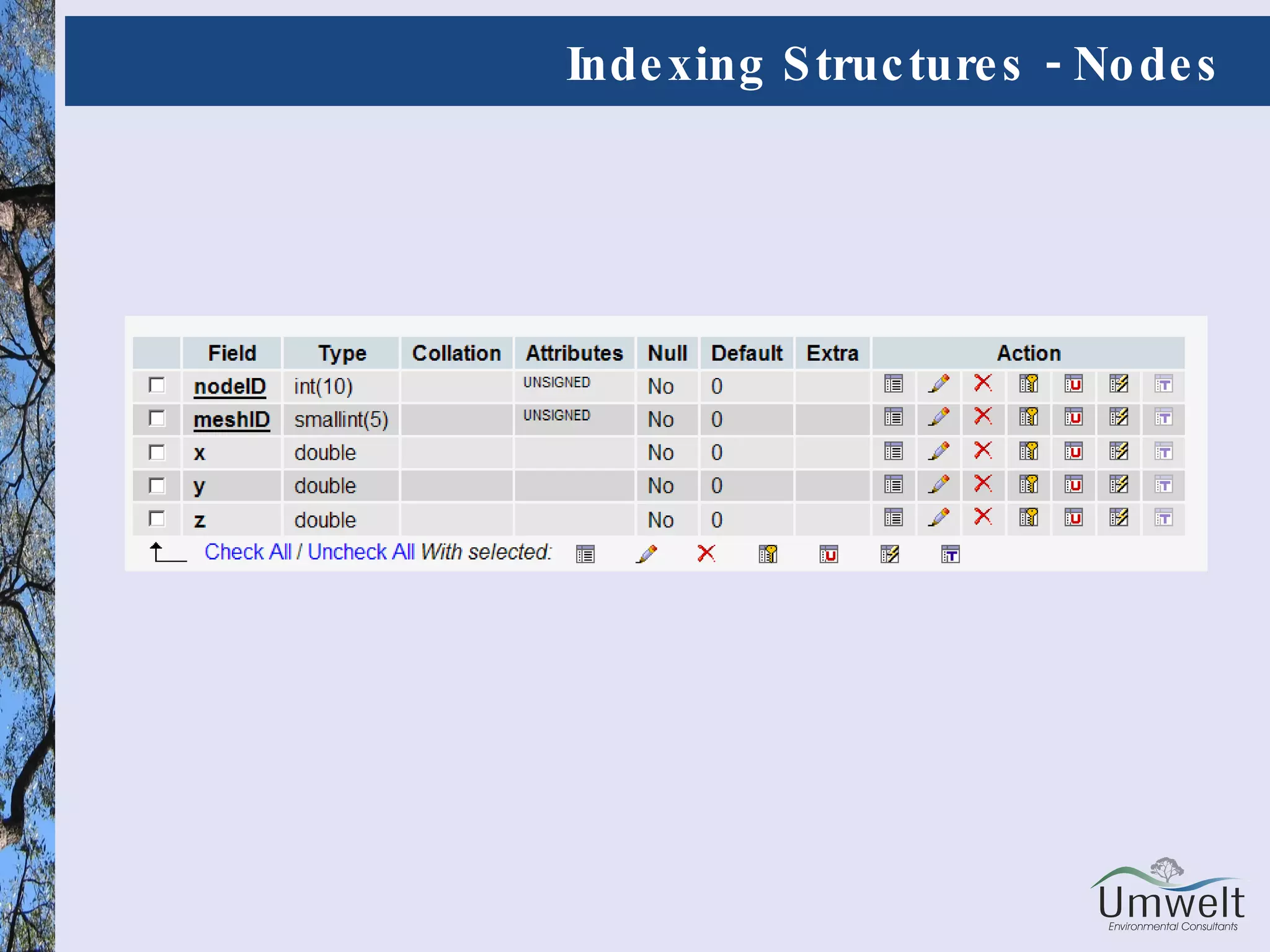Tick the checkbox for the nodeID row

pyautogui.click(x=157, y=385)
